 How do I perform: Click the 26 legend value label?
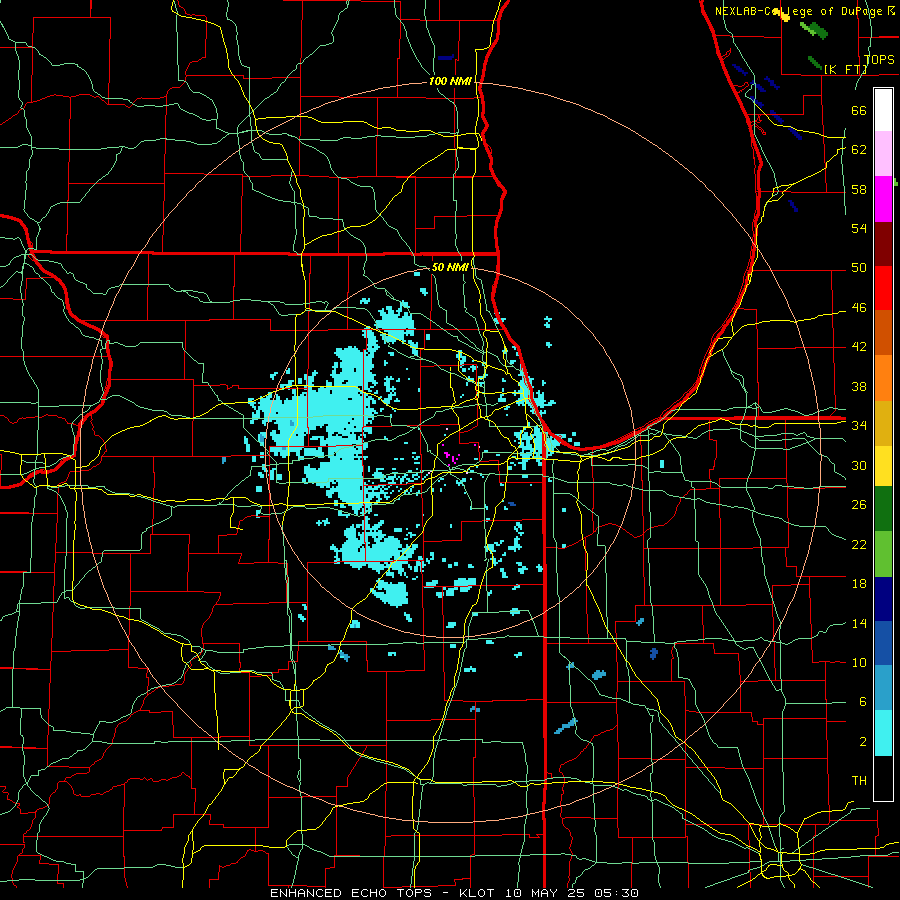click(859, 505)
